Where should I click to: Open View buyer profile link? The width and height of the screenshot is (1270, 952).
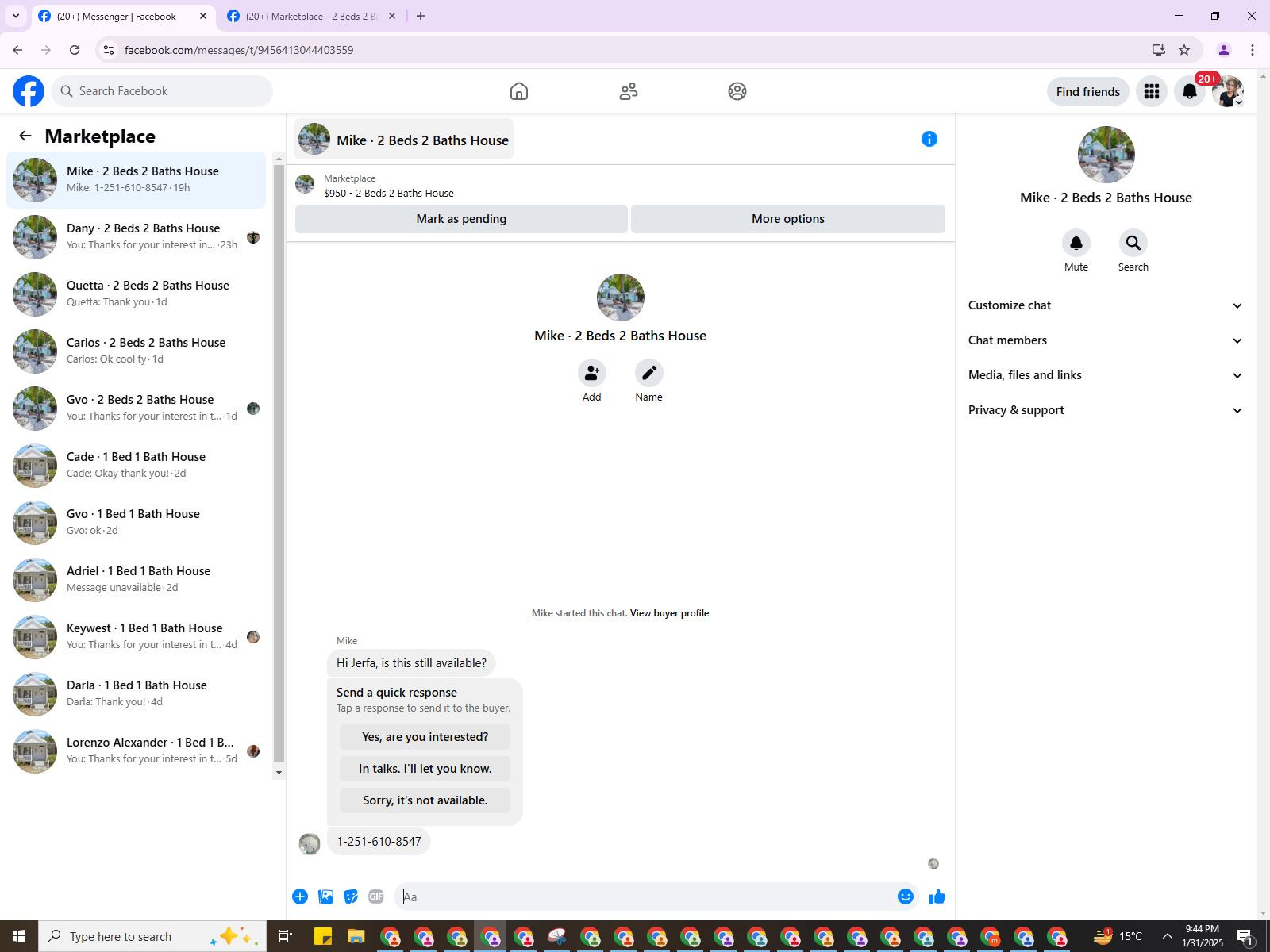click(669, 613)
